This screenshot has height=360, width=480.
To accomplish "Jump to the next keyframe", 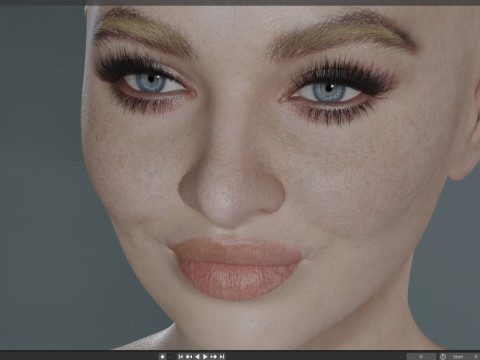I will tap(214, 356).
